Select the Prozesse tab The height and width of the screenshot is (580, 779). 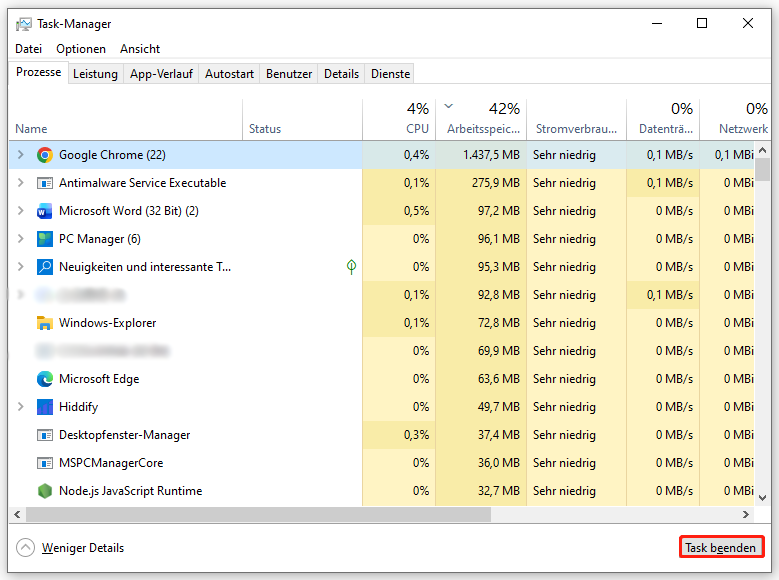pos(38,72)
